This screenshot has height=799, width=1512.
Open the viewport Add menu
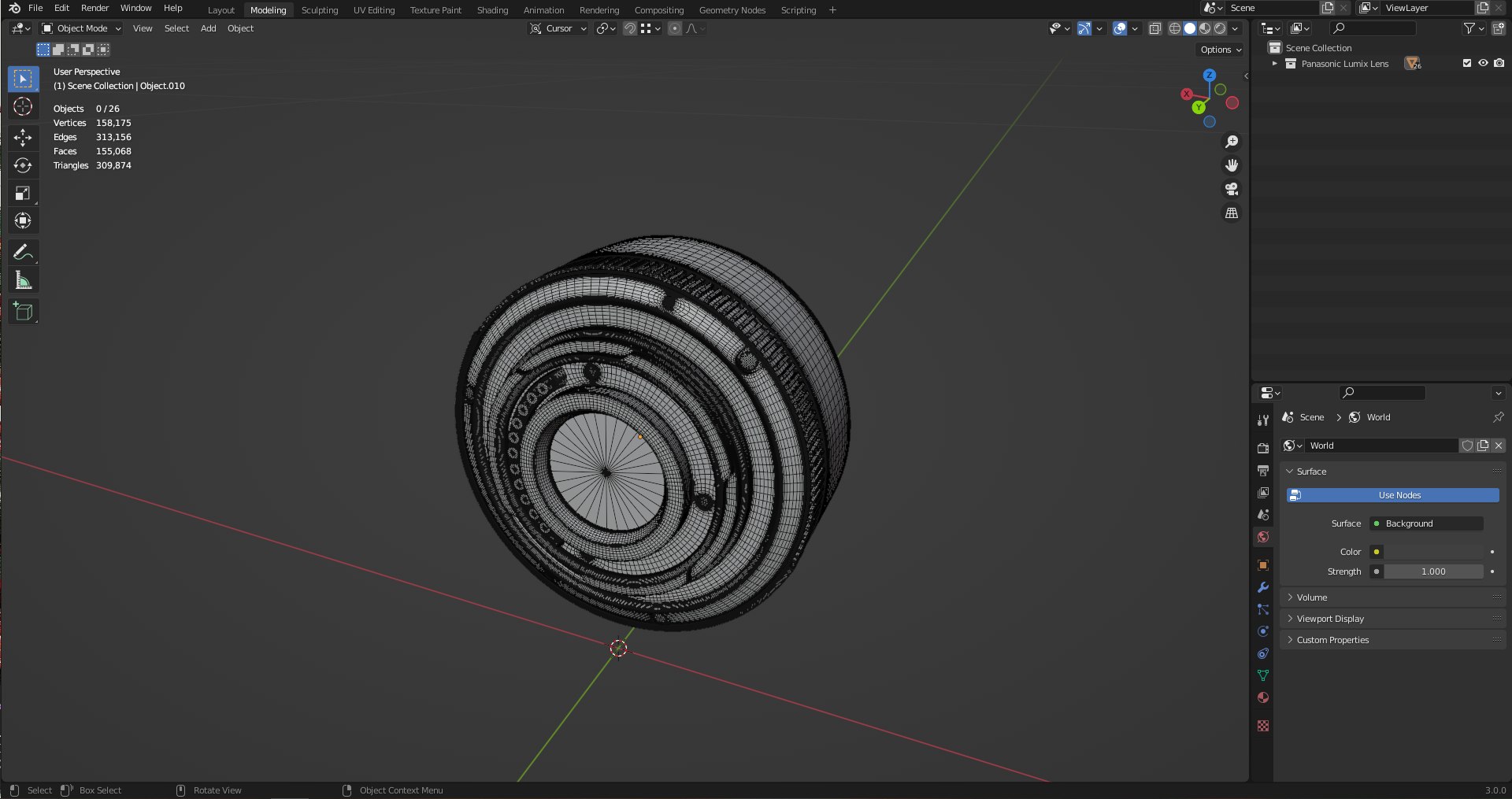(208, 28)
